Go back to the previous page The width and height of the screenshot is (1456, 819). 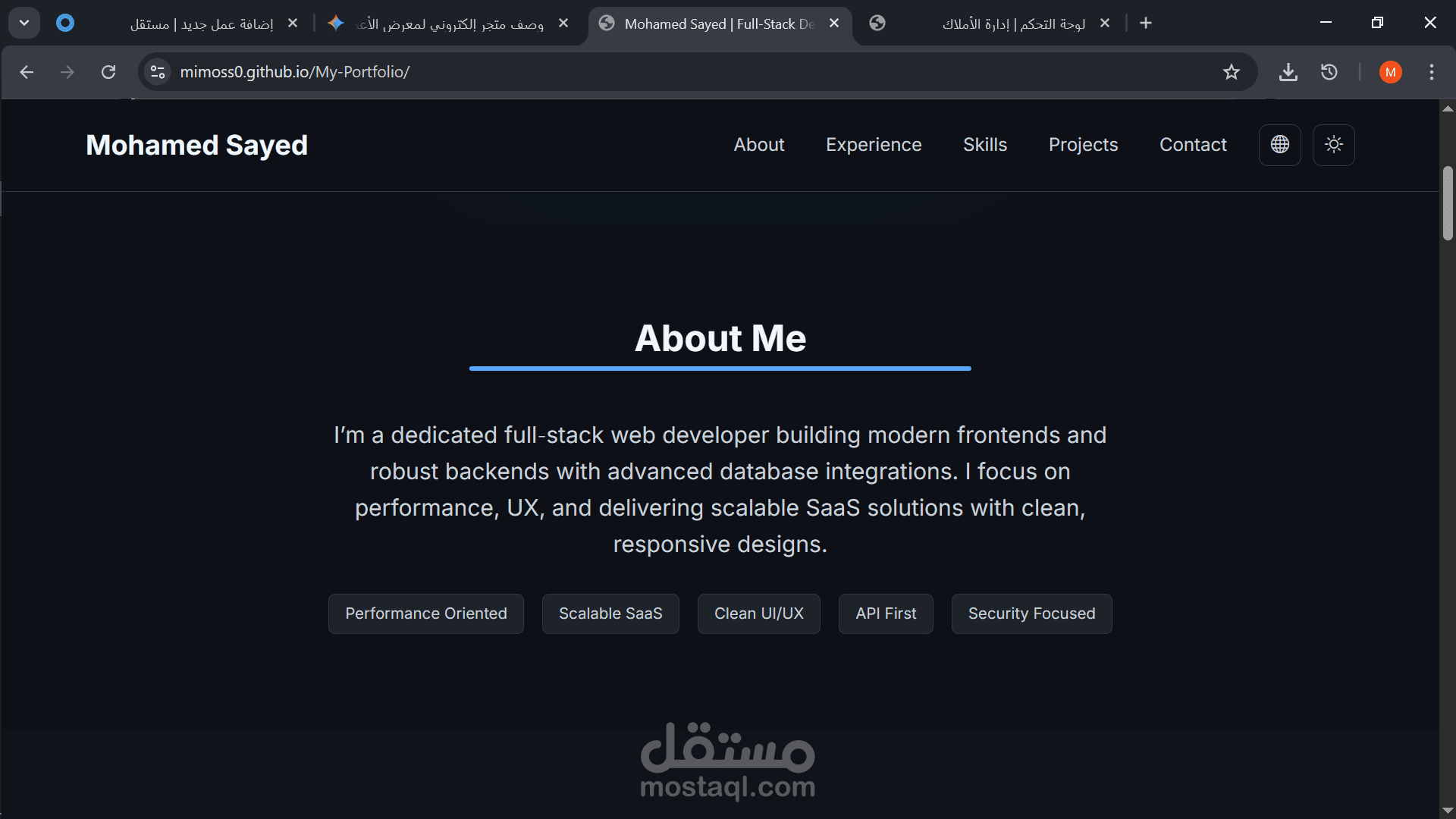click(27, 72)
